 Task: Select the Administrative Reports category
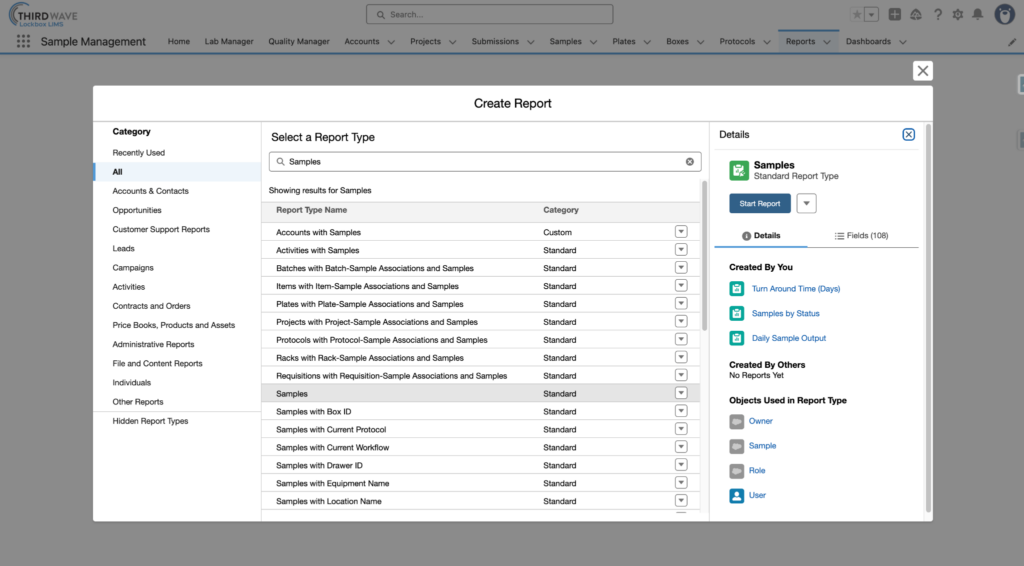point(177,344)
